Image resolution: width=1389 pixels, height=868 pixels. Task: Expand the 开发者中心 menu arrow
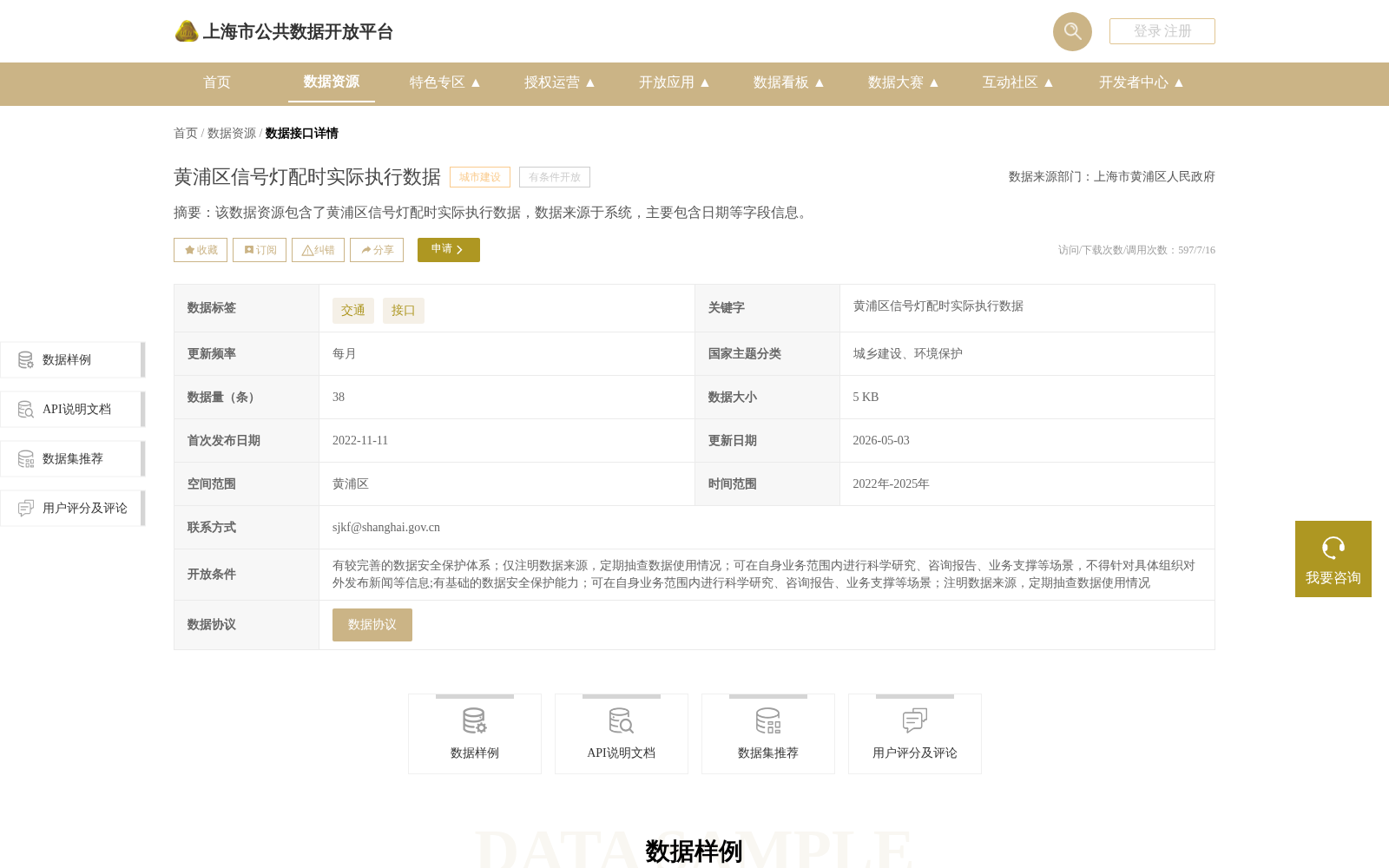click(x=1179, y=82)
